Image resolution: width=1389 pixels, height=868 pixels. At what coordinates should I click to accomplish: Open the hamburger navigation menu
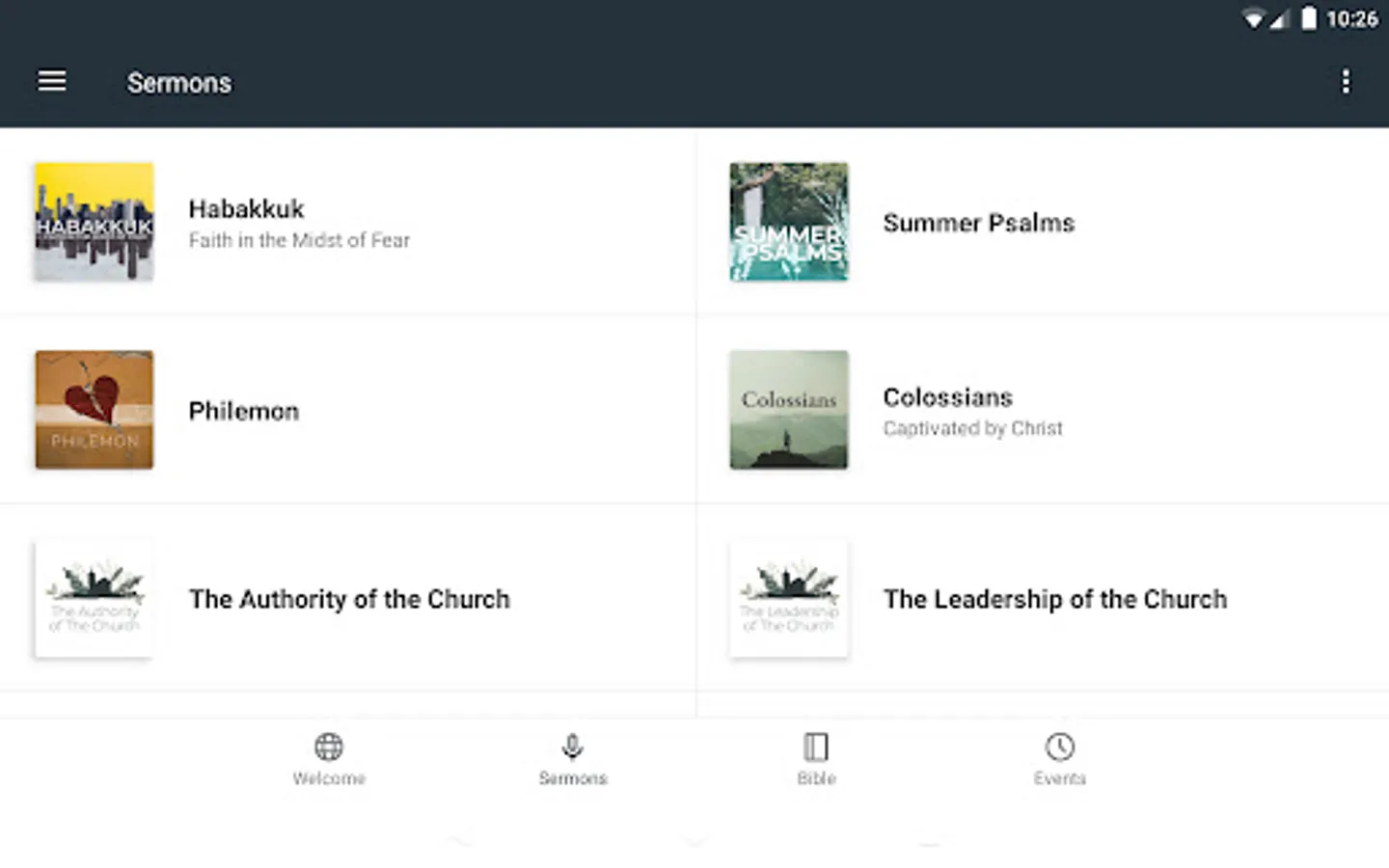[x=52, y=82]
